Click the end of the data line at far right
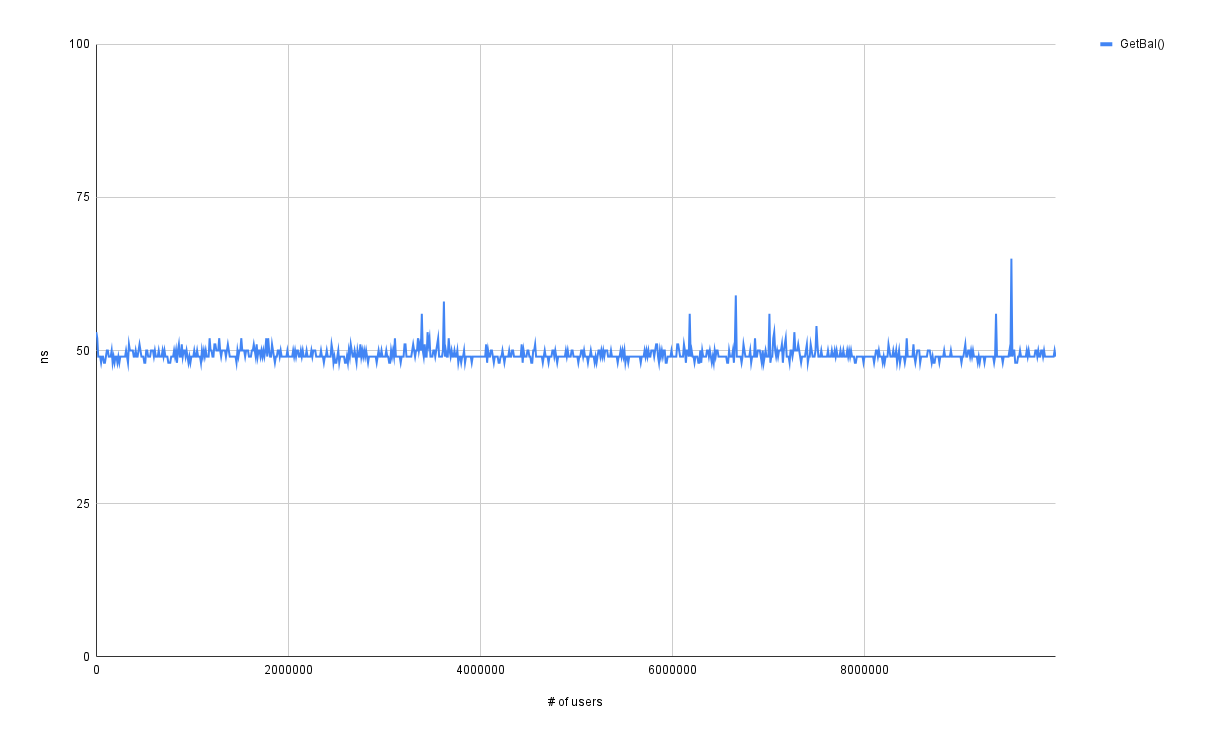Viewport: 1206px width, 746px height. [x=1055, y=348]
